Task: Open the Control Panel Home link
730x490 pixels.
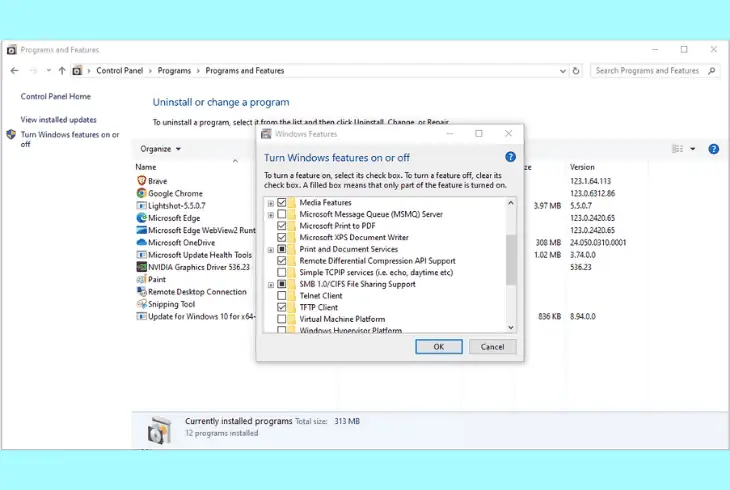Action: click(x=56, y=96)
